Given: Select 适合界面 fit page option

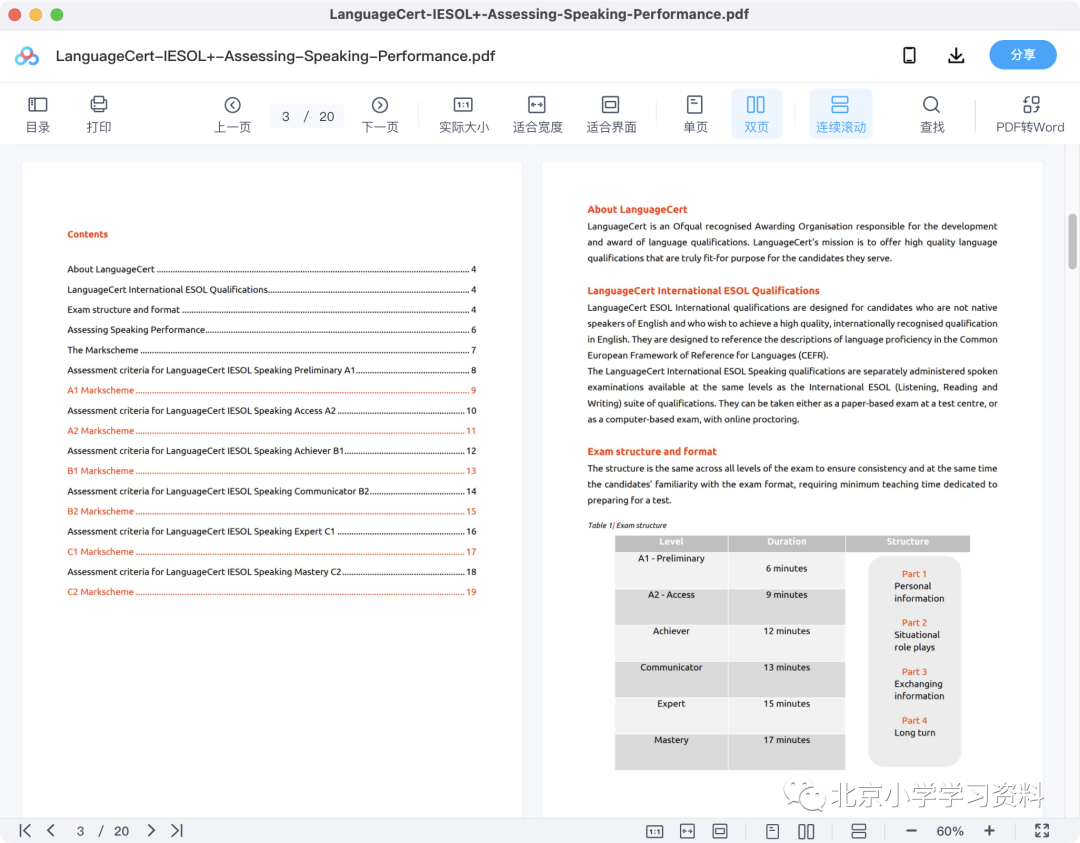Looking at the screenshot, I should 611,114.
